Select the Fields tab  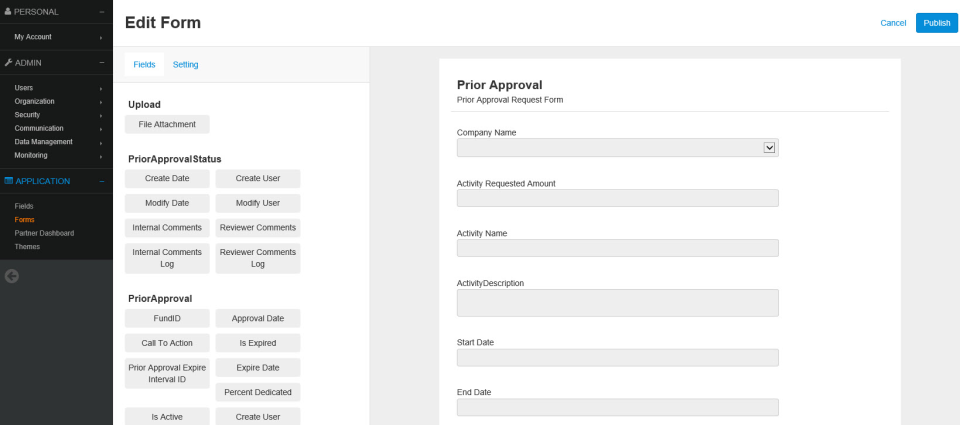144,64
